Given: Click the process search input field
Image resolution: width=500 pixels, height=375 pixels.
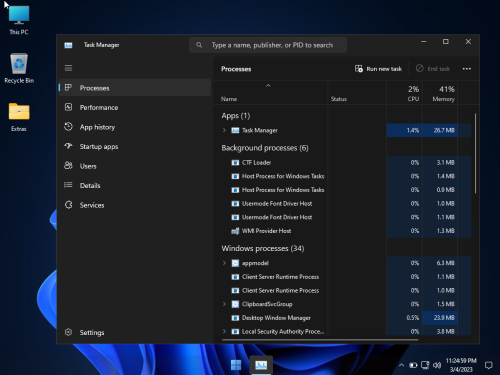Looking at the screenshot, I should (268, 45).
